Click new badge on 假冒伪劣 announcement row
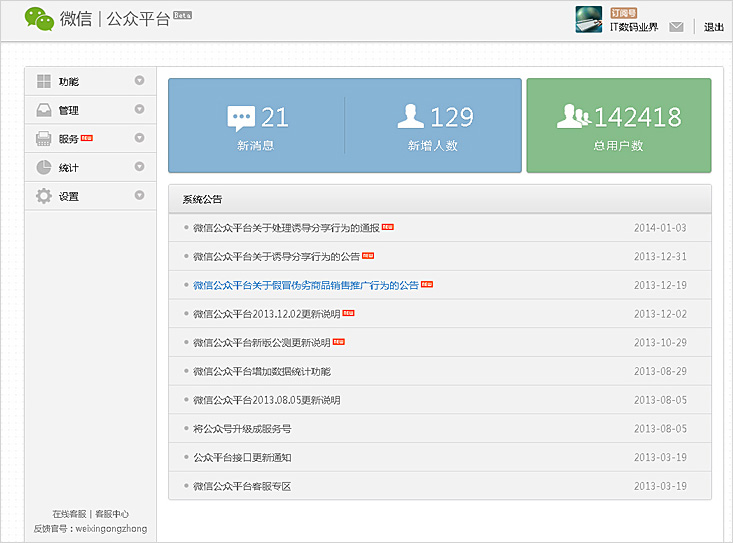Image resolution: width=733 pixels, height=543 pixels. coord(427,284)
